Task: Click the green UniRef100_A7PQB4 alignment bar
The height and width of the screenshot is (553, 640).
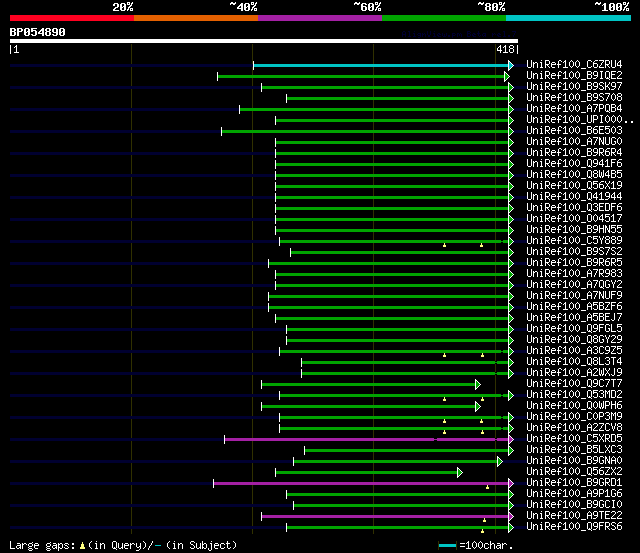Action: click(374, 109)
